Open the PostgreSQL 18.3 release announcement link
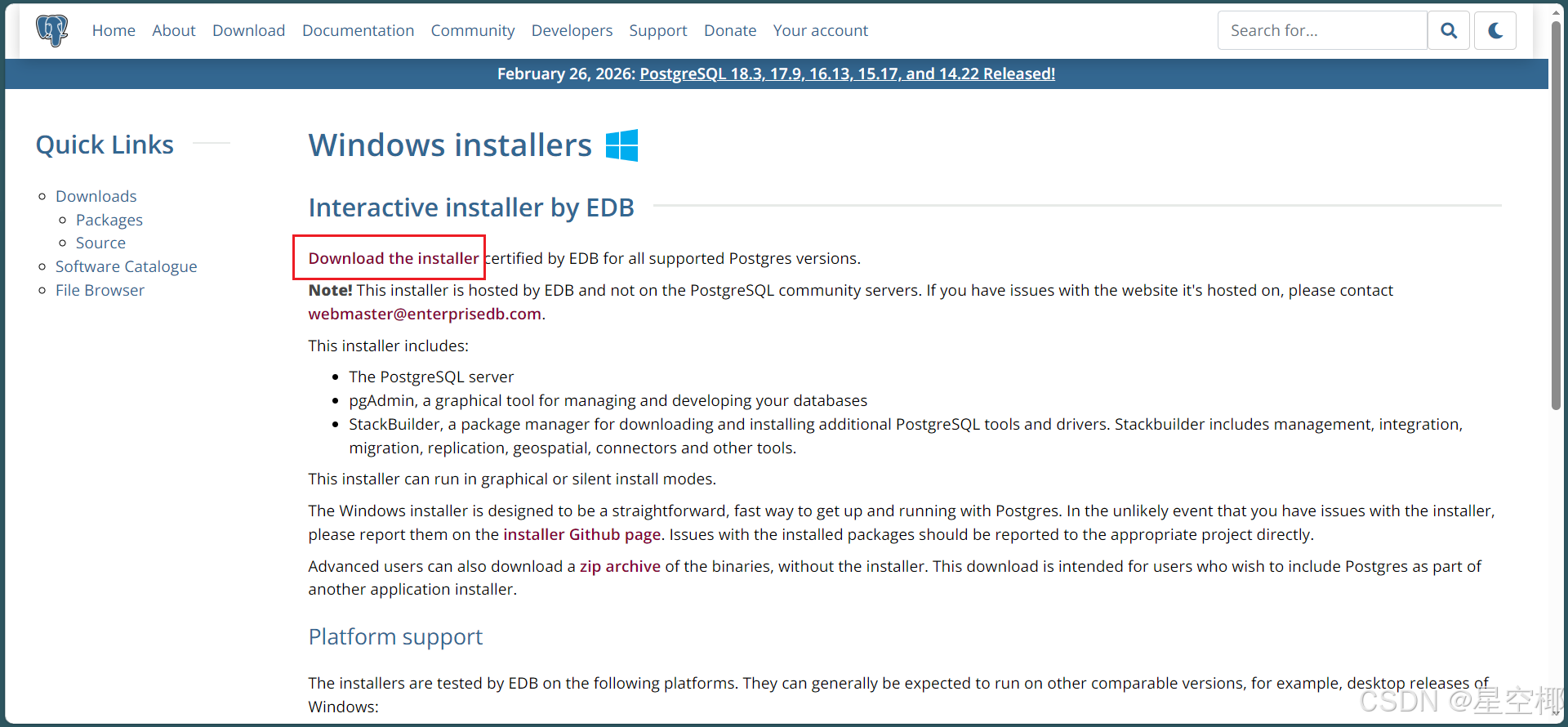 [847, 74]
